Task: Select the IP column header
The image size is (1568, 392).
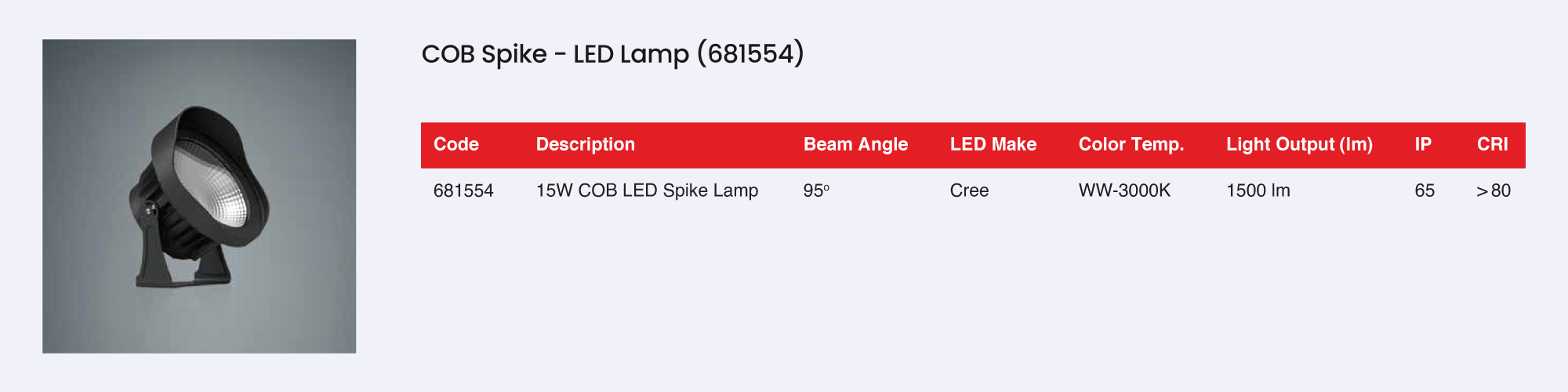Action: 1422,144
